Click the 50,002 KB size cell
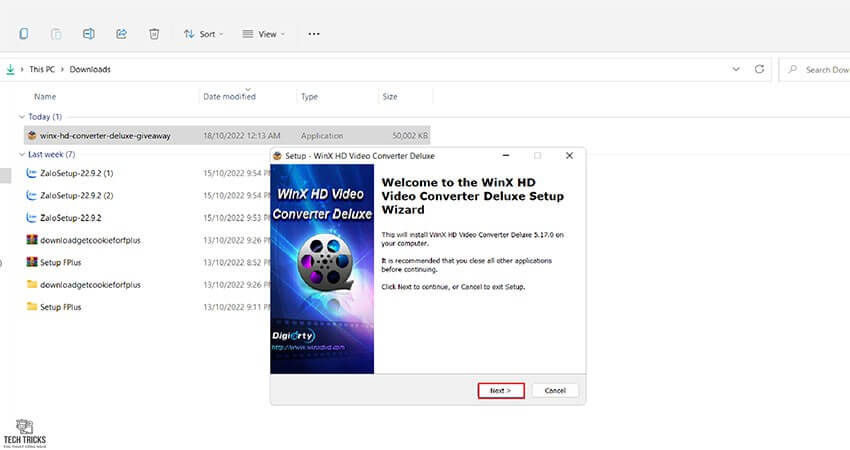 click(410, 136)
